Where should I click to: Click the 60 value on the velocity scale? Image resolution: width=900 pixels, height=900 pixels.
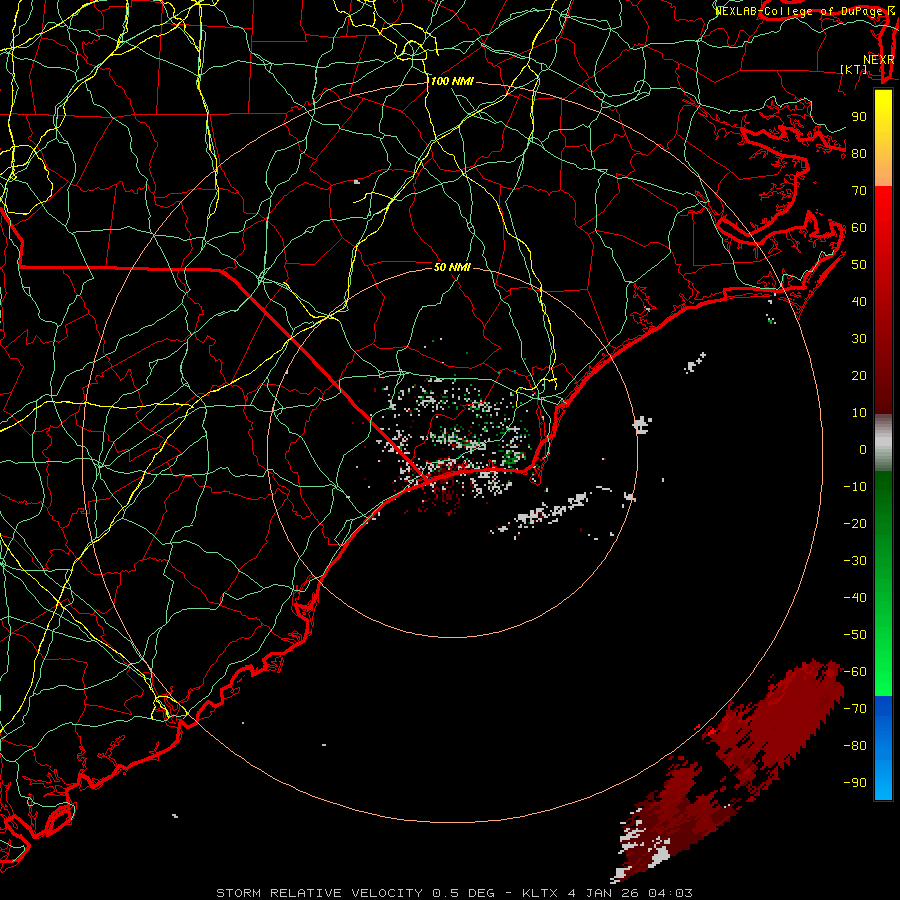(x=859, y=227)
